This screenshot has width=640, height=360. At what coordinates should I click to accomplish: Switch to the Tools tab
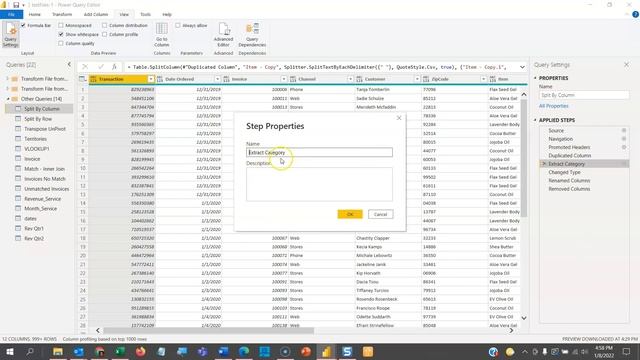tap(145, 14)
